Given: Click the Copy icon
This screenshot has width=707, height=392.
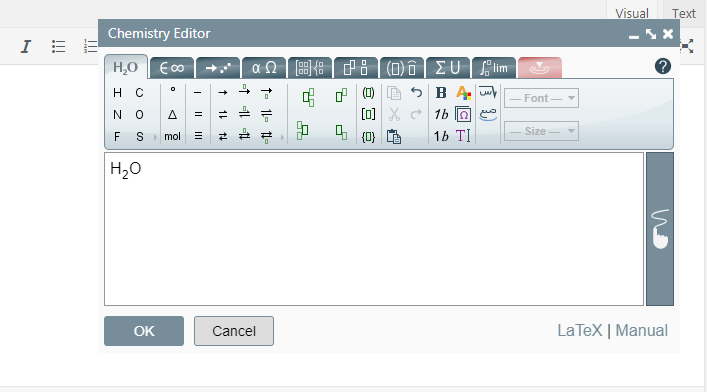Looking at the screenshot, I should pyautogui.click(x=394, y=92).
